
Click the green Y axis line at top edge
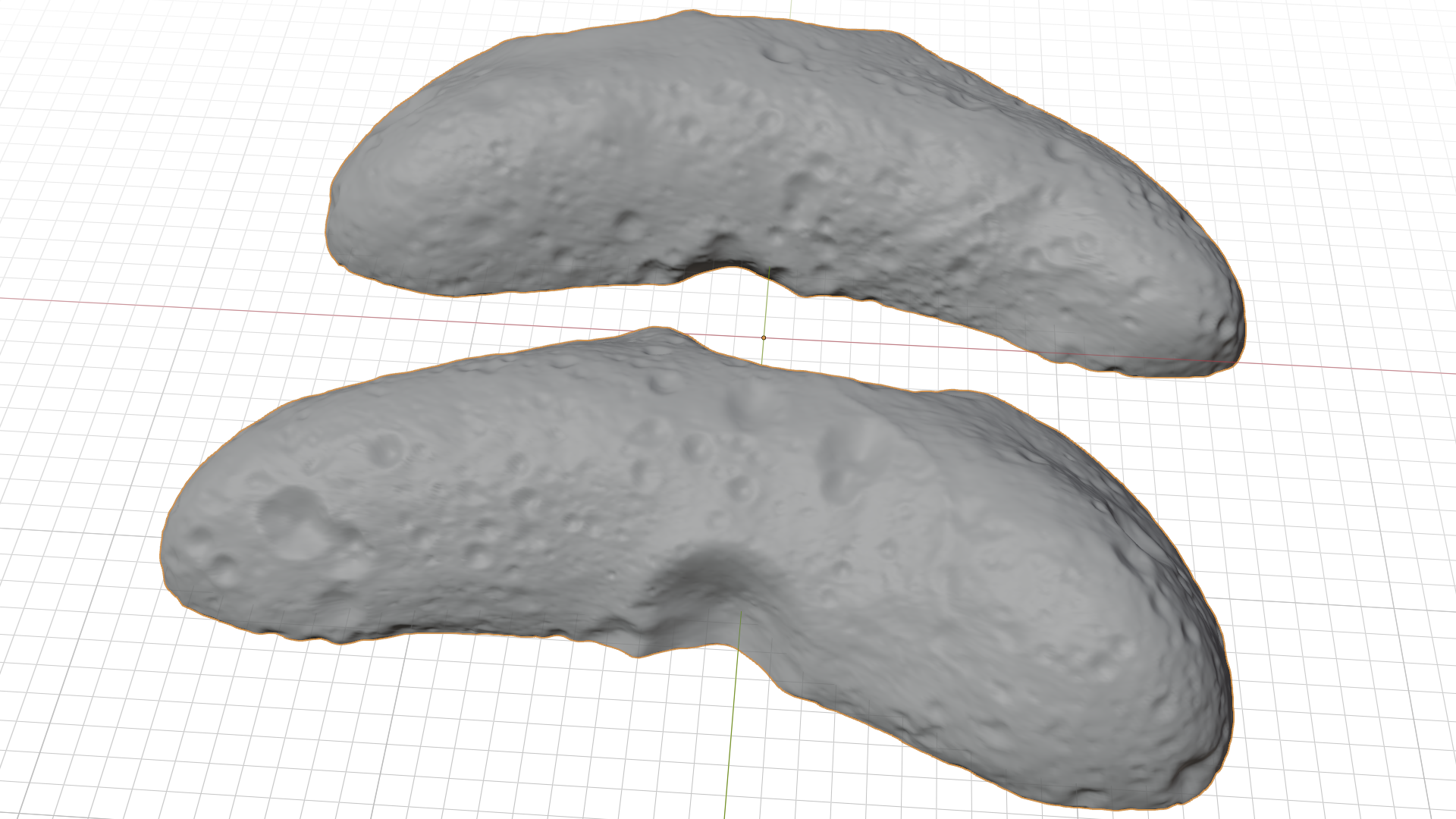click(x=790, y=8)
